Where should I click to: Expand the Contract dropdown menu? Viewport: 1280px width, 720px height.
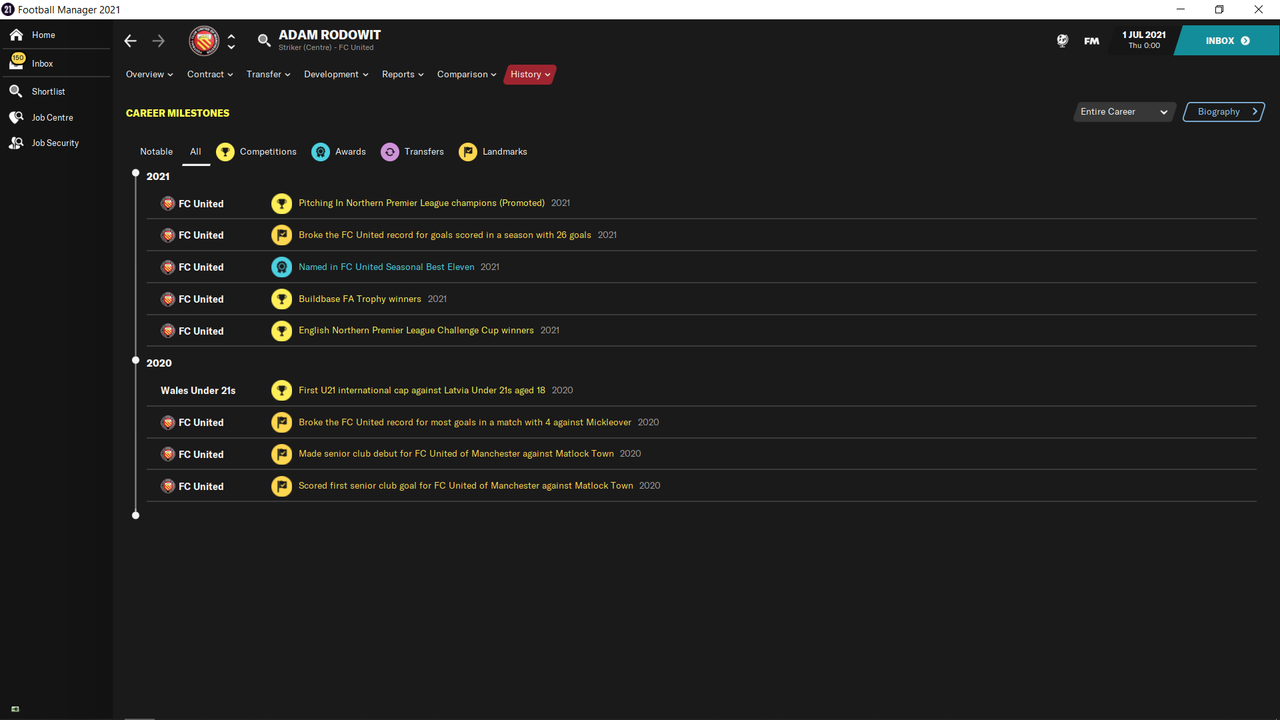[210, 74]
